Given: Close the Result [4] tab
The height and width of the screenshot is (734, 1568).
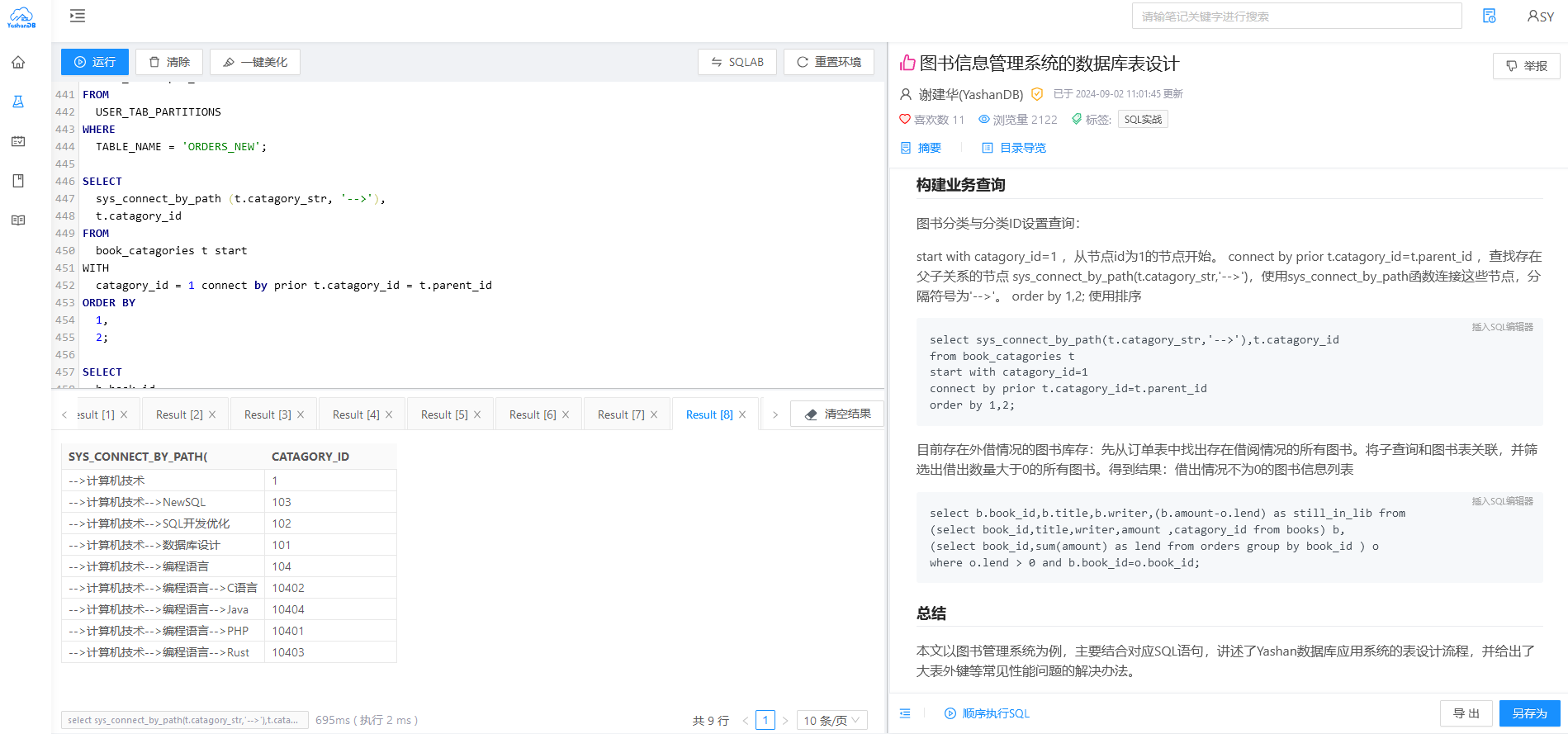Looking at the screenshot, I should [x=389, y=414].
